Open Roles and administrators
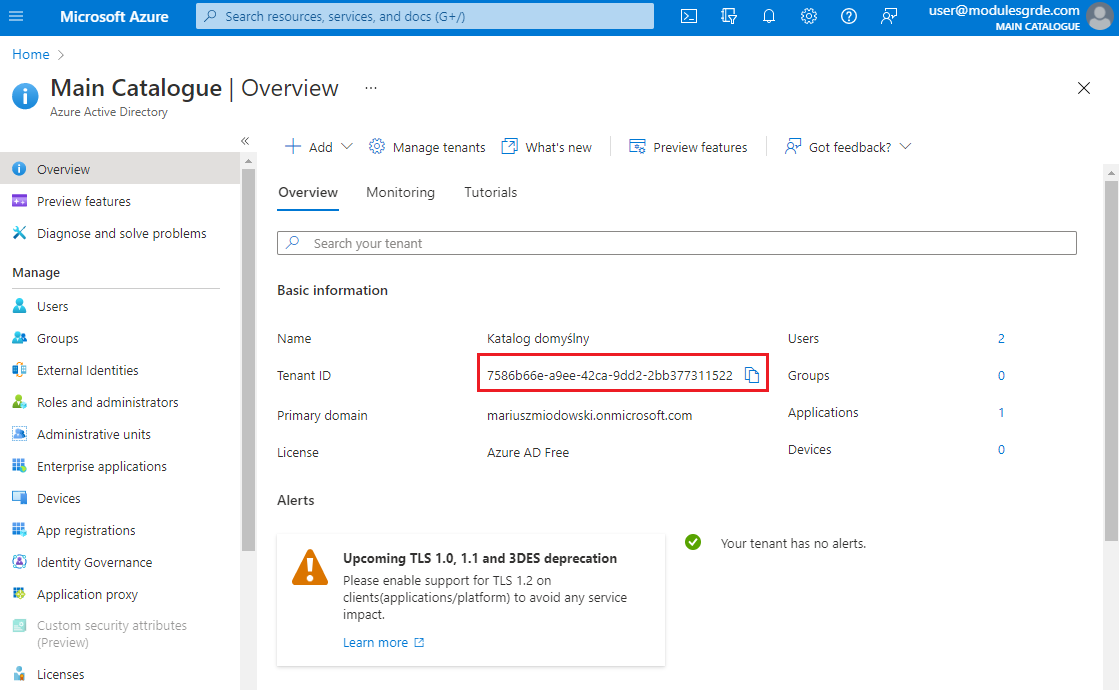 [120, 403]
